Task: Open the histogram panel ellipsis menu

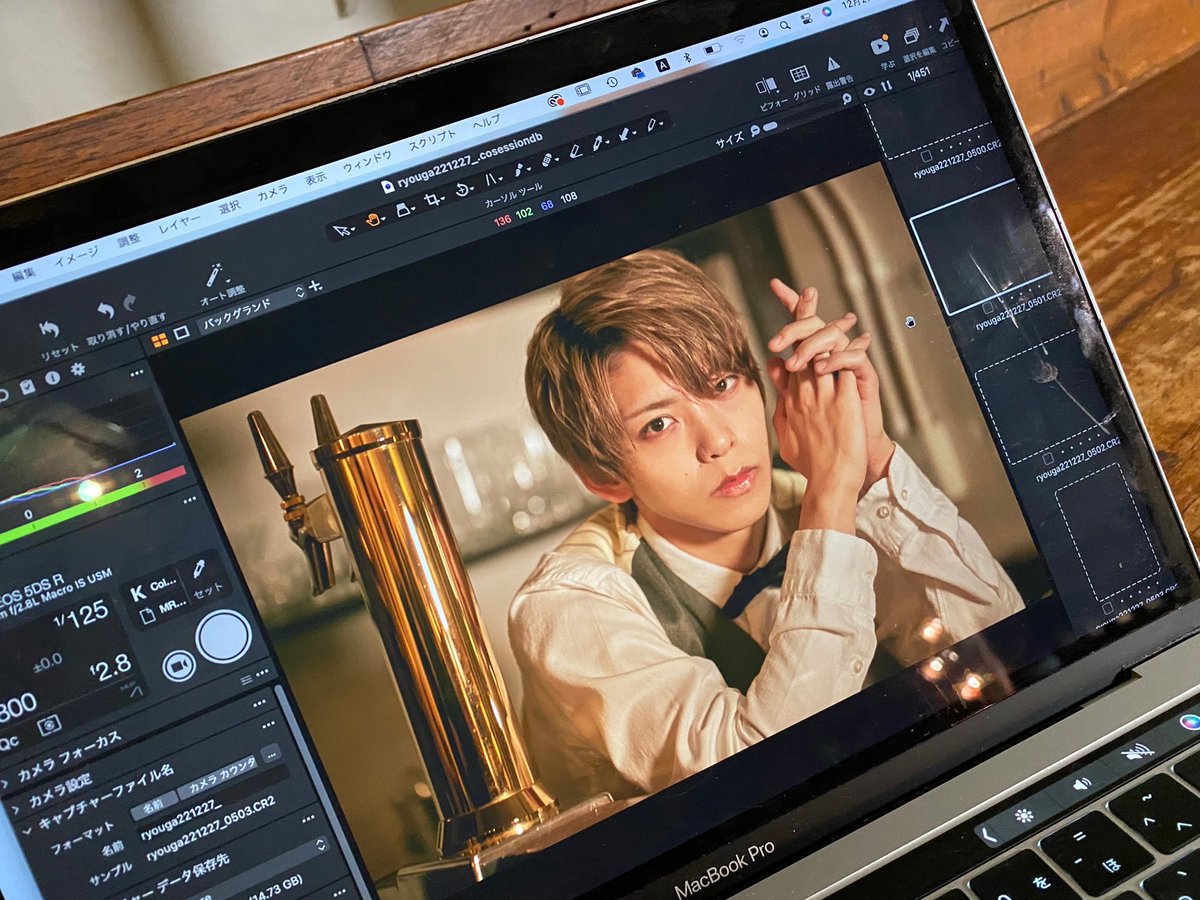Action: point(136,373)
